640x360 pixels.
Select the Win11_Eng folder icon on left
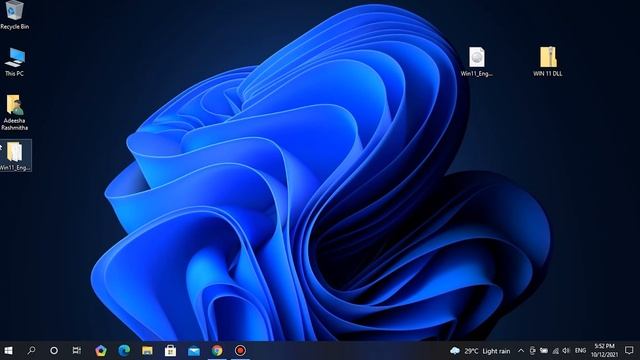[15, 156]
